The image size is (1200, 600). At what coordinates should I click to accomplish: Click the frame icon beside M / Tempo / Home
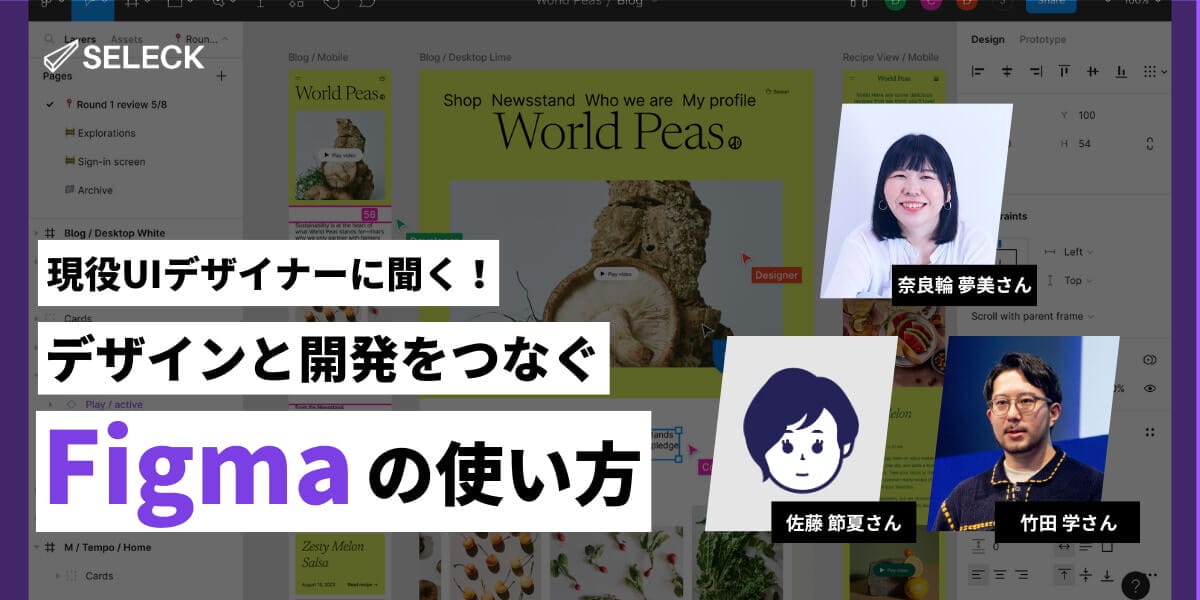click(50, 547)
